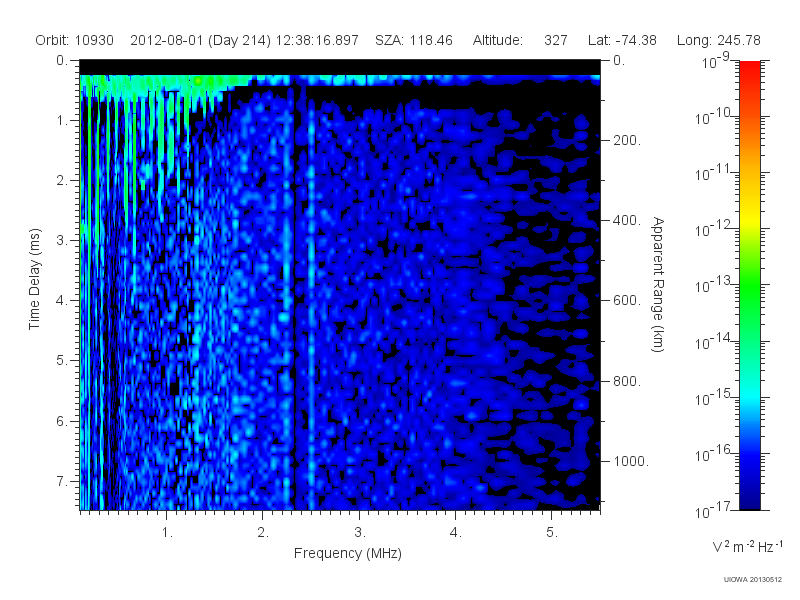Click the timestamp 12:38:16.897

[317, 40]
